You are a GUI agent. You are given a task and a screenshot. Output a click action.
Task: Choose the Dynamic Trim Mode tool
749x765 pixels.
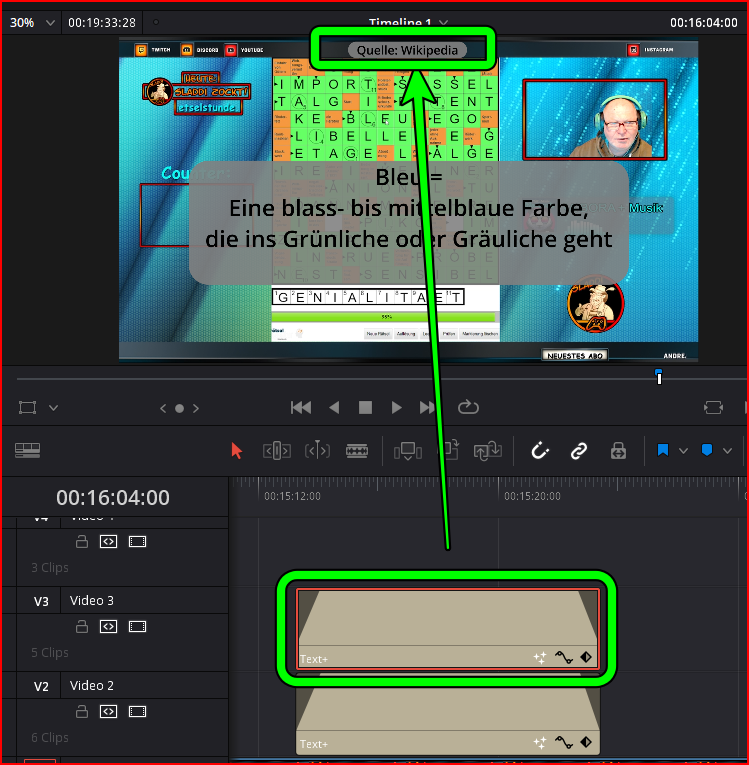[x=317, y=451]
